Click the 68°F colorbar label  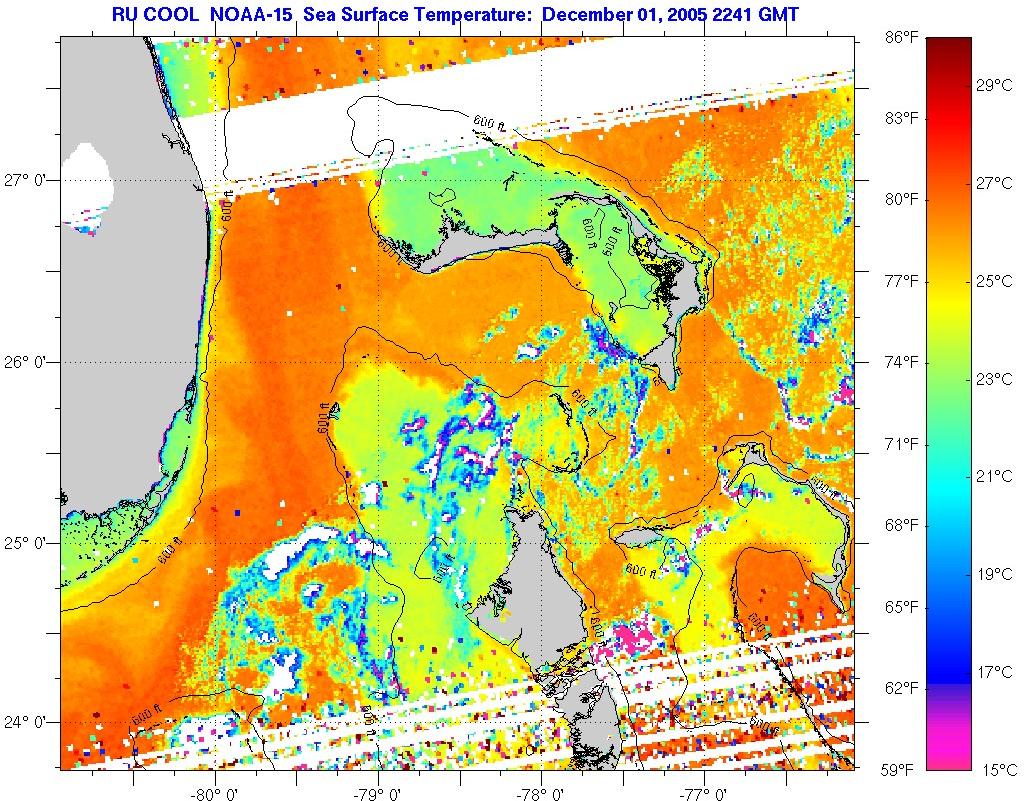click(x=902, y=526)
